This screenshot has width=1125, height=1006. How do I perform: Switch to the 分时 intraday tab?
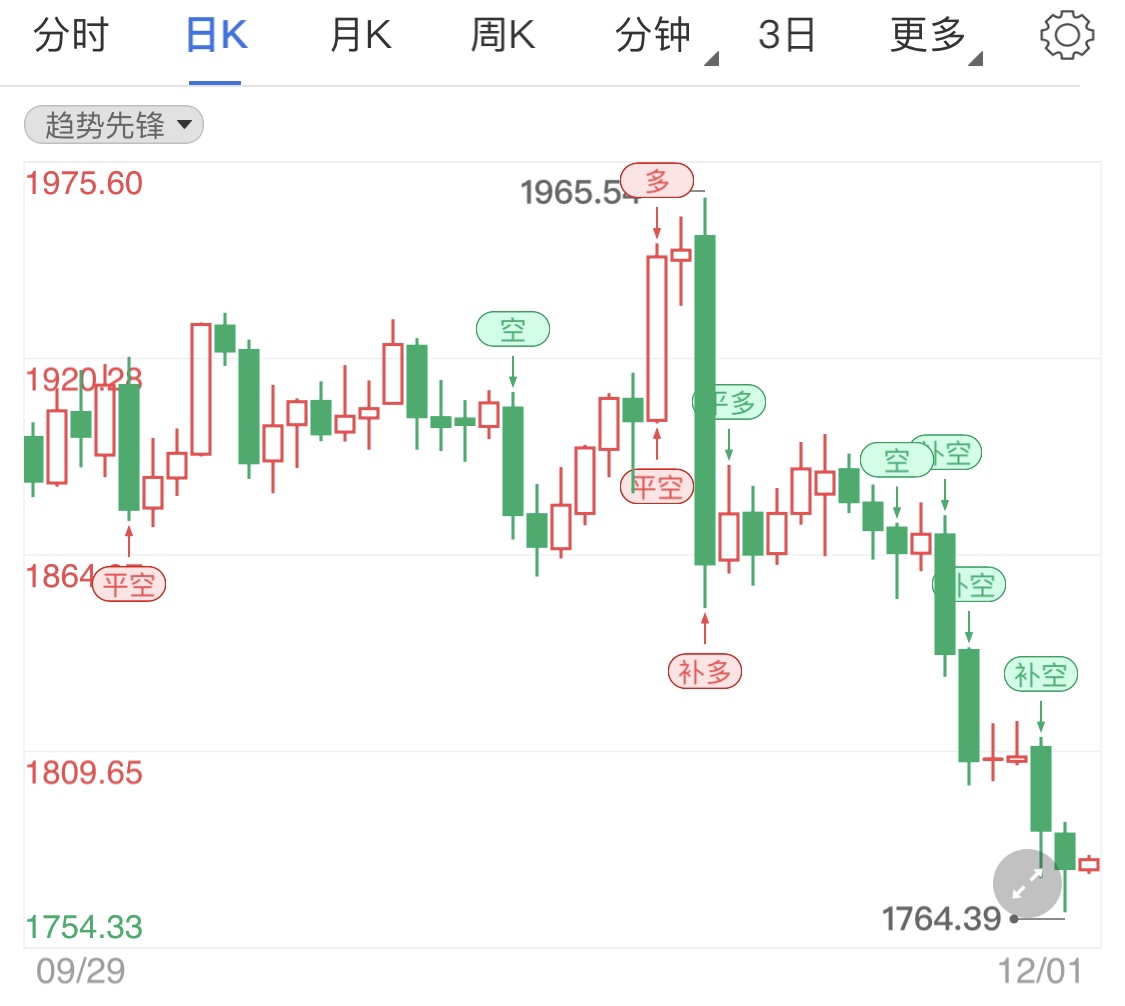(x=70, y=33)
